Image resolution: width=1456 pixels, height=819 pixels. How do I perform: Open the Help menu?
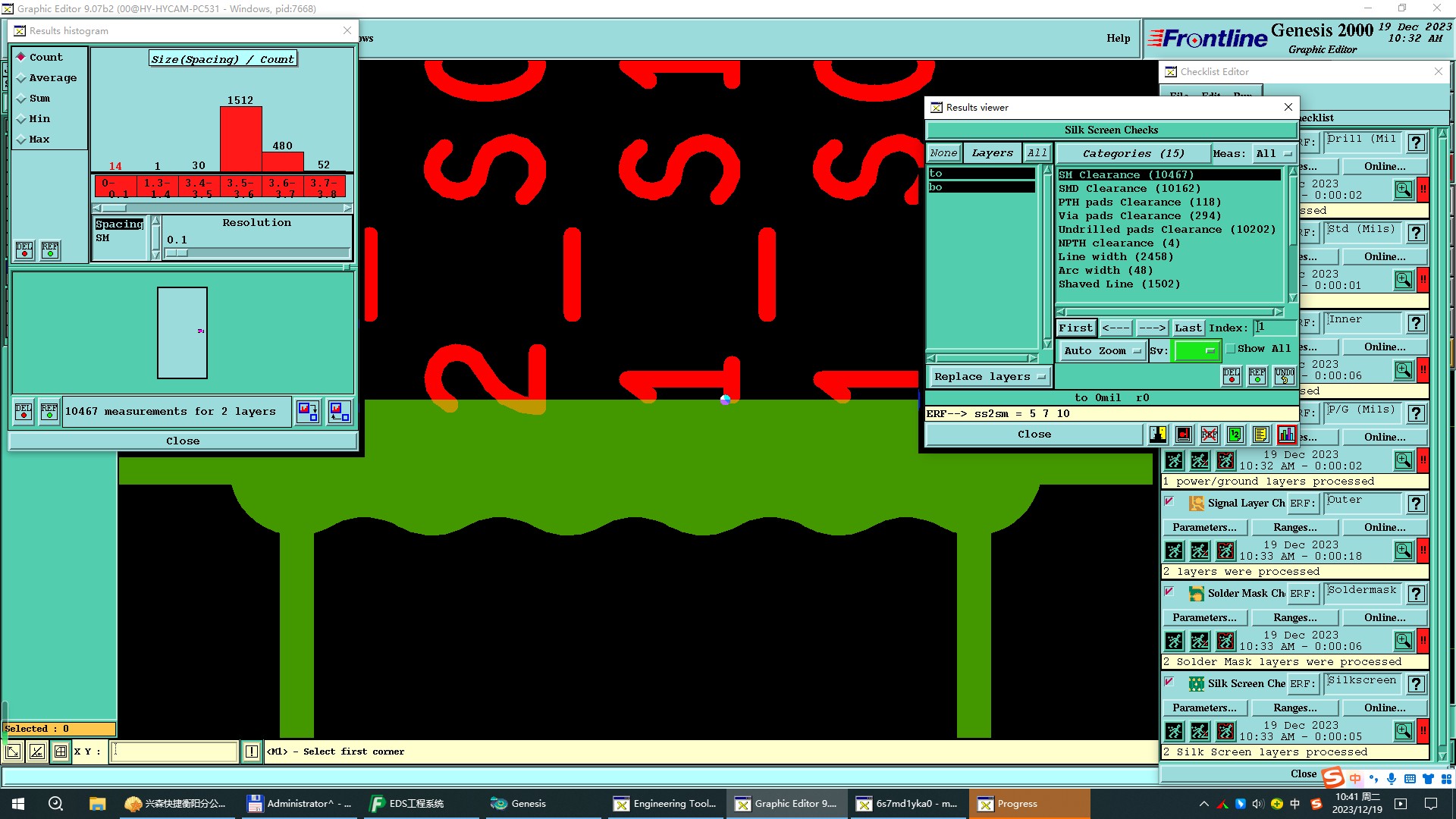click(x=1118, y=39)
